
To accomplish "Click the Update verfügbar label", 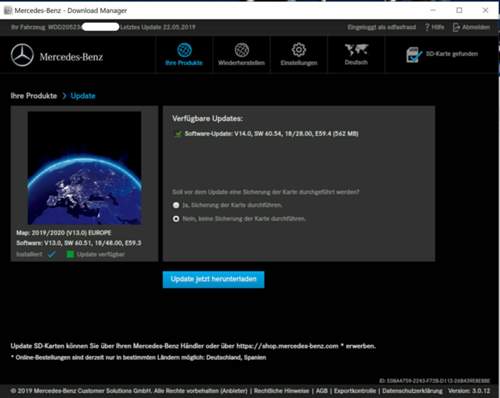I will pos(101,254).
